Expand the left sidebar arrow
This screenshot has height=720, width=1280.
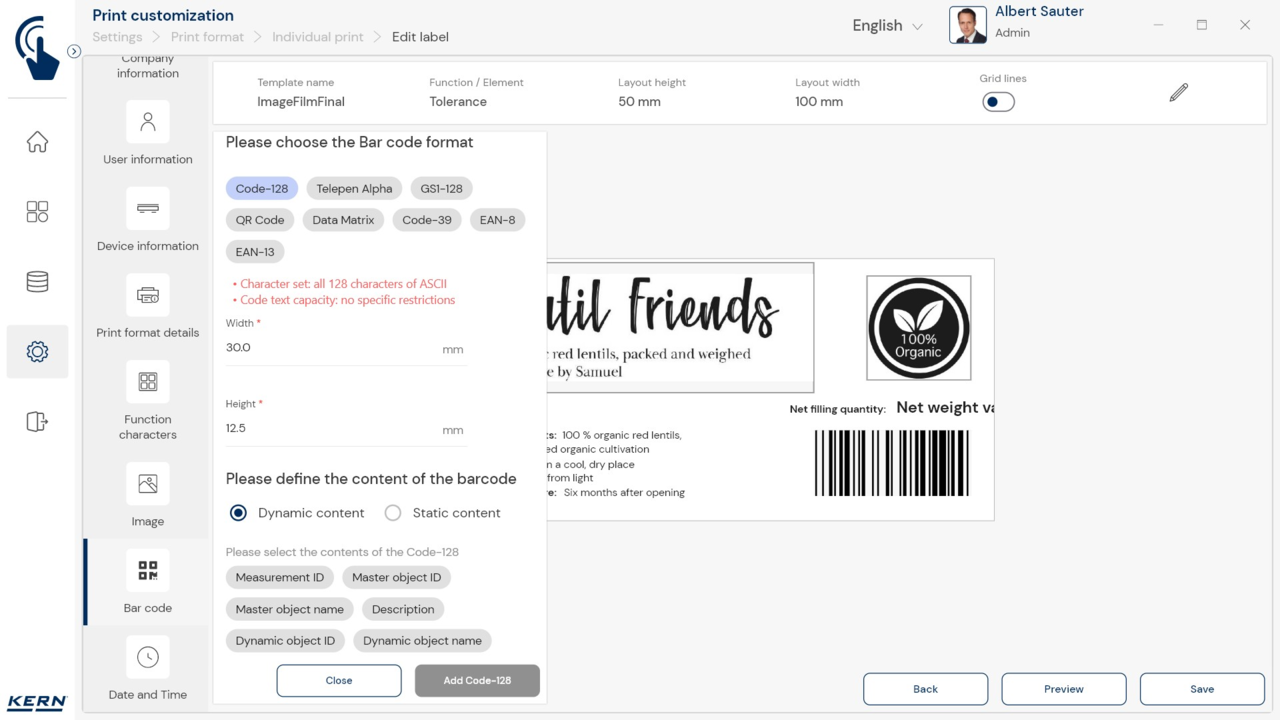pyautogui.click(x=74, y=51)
